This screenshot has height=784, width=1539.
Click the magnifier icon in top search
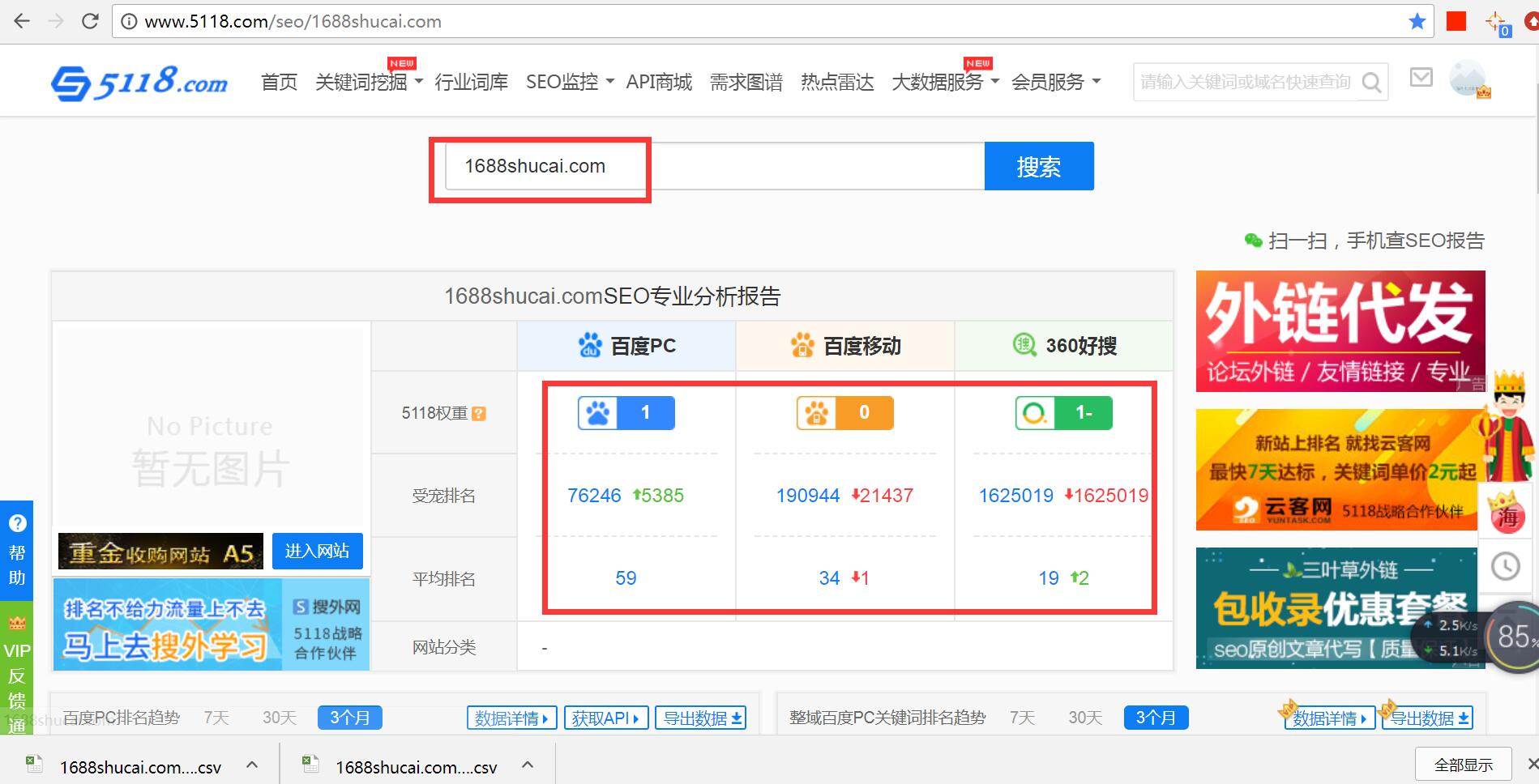pos(1371,83)
